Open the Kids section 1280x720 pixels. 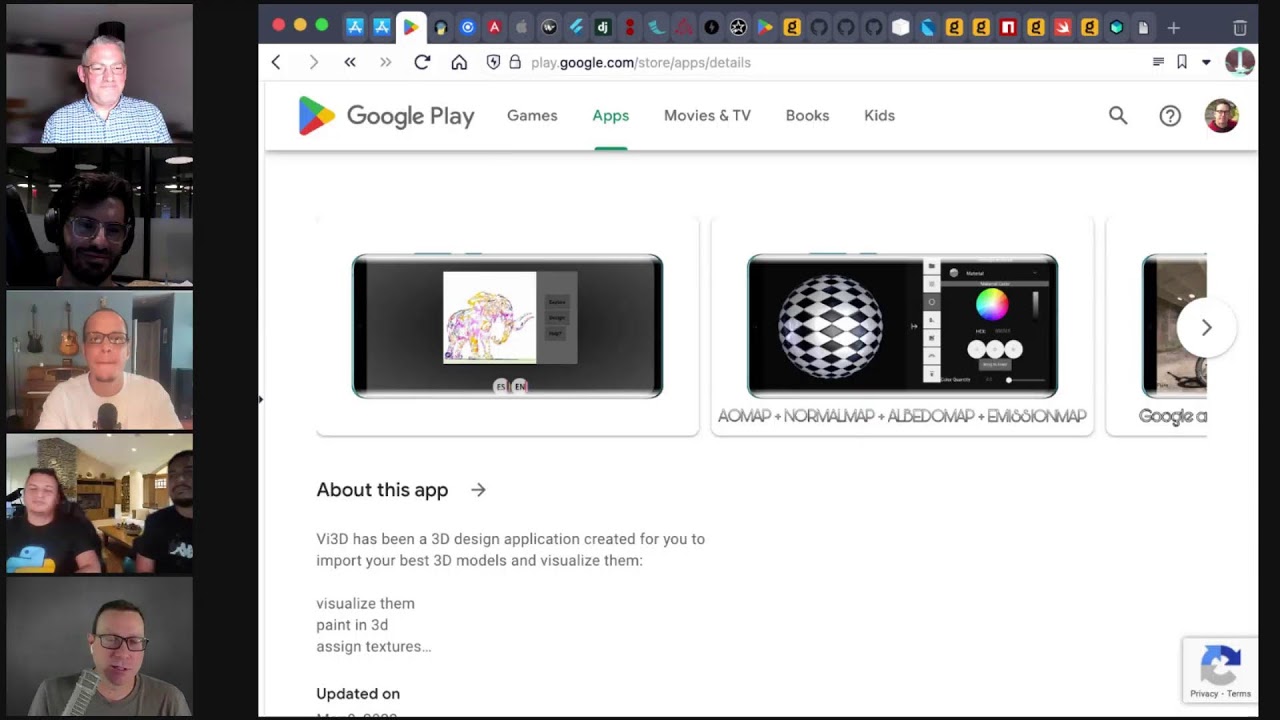pyautogui.click(x=879, y=116)
